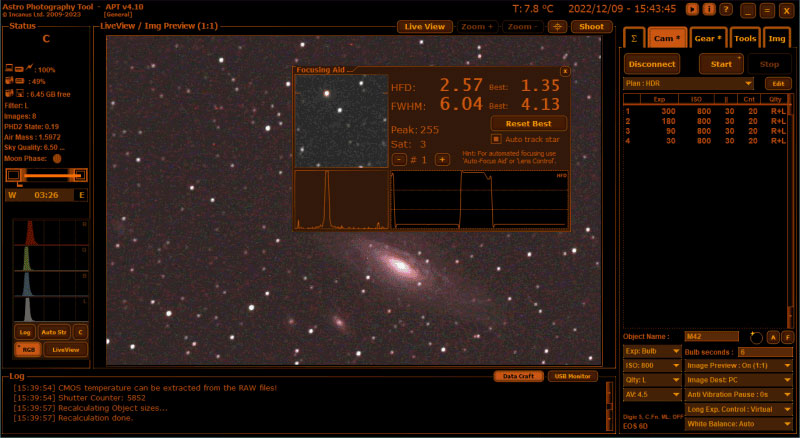Image resolution: width=800 pixels, height=438 pixels.
Task: Decrease star number with minus button
Action: point(398,159)
